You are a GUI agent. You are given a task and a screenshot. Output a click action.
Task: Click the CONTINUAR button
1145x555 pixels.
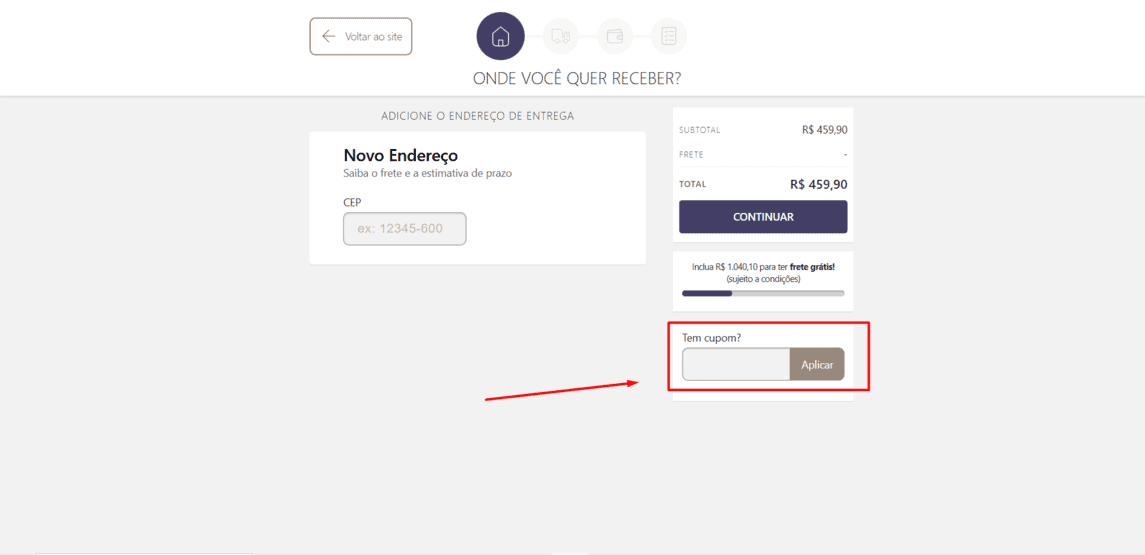[x=763, y=217]
